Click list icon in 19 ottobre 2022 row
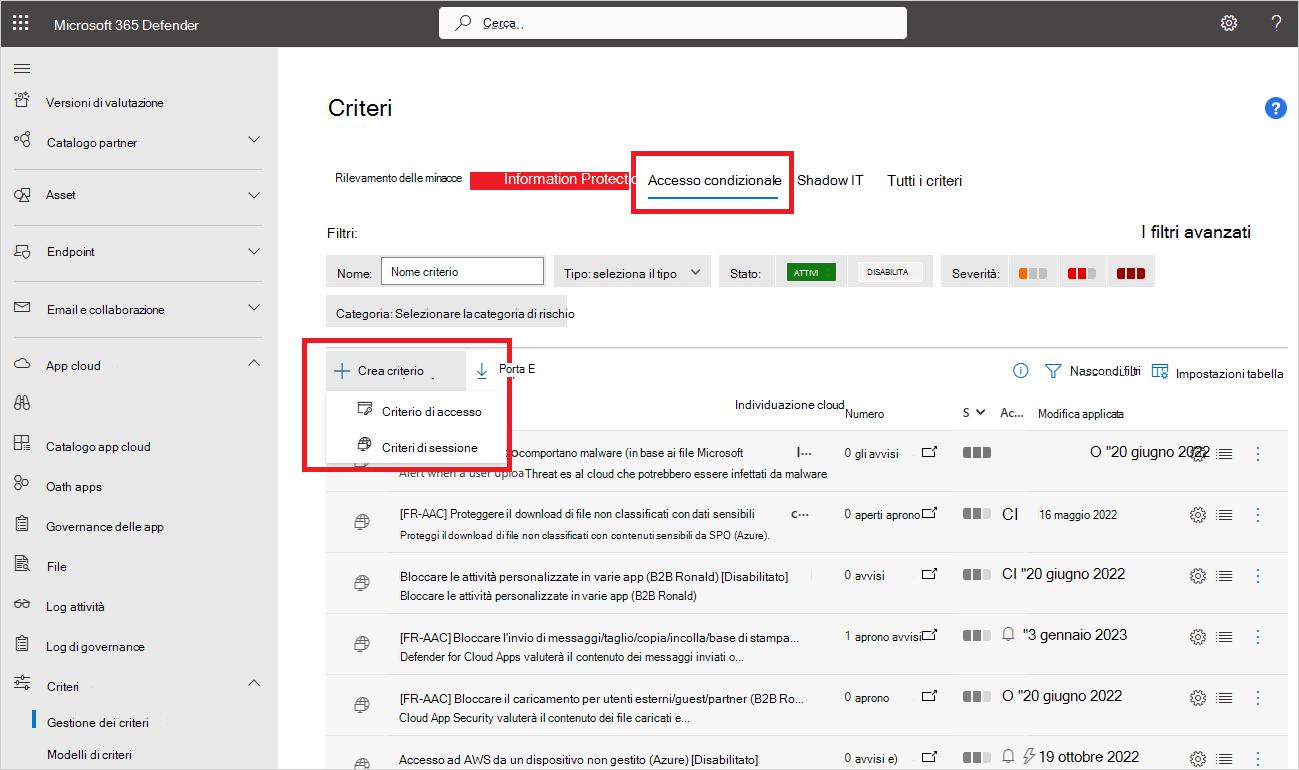 point(1224,759)
